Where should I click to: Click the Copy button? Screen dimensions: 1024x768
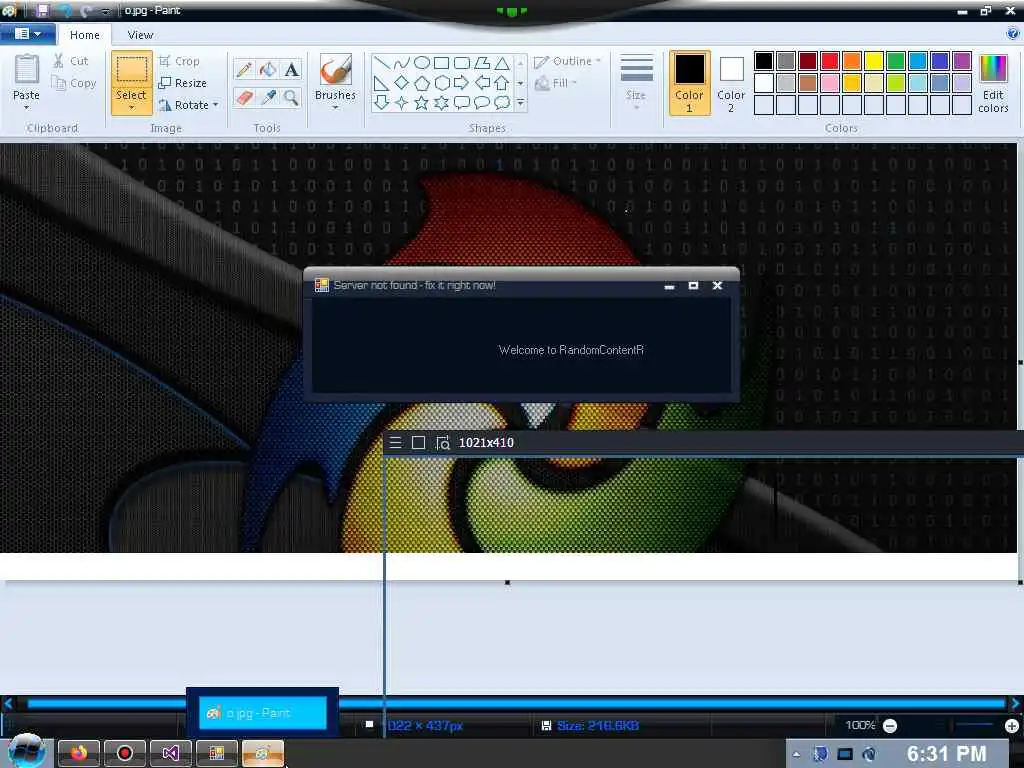tap(74, 83)
